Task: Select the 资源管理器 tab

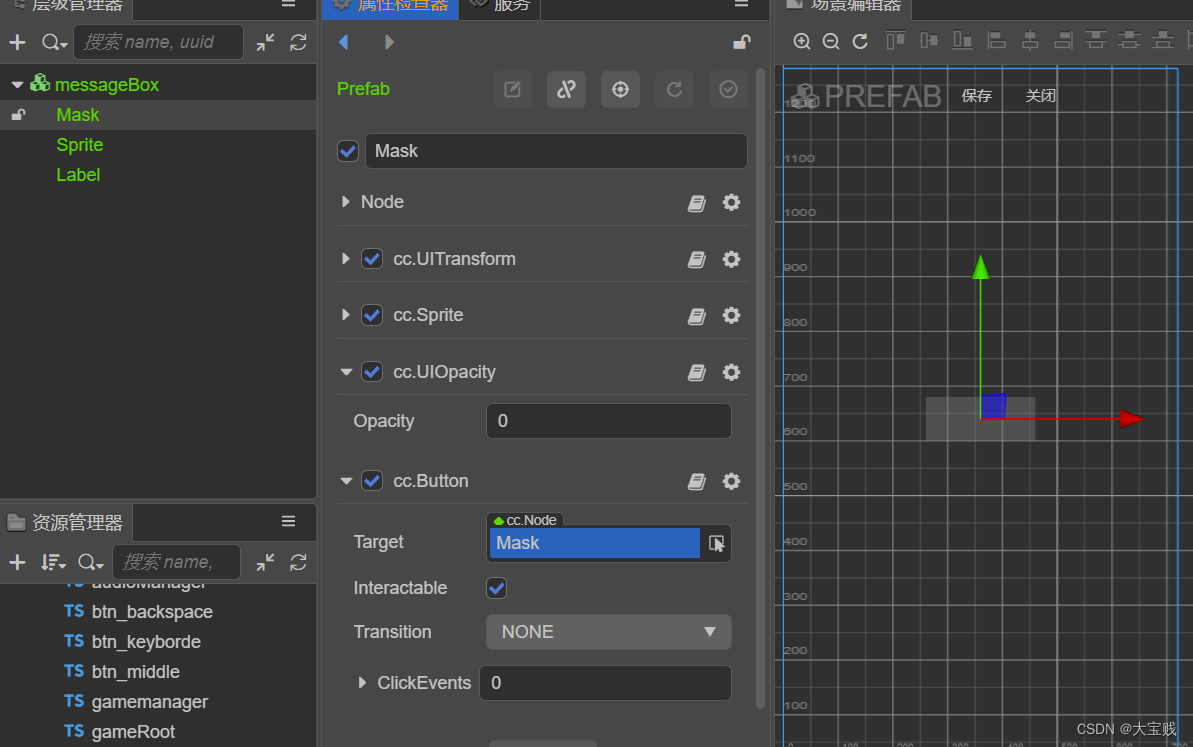Action: tap(66, 522)
